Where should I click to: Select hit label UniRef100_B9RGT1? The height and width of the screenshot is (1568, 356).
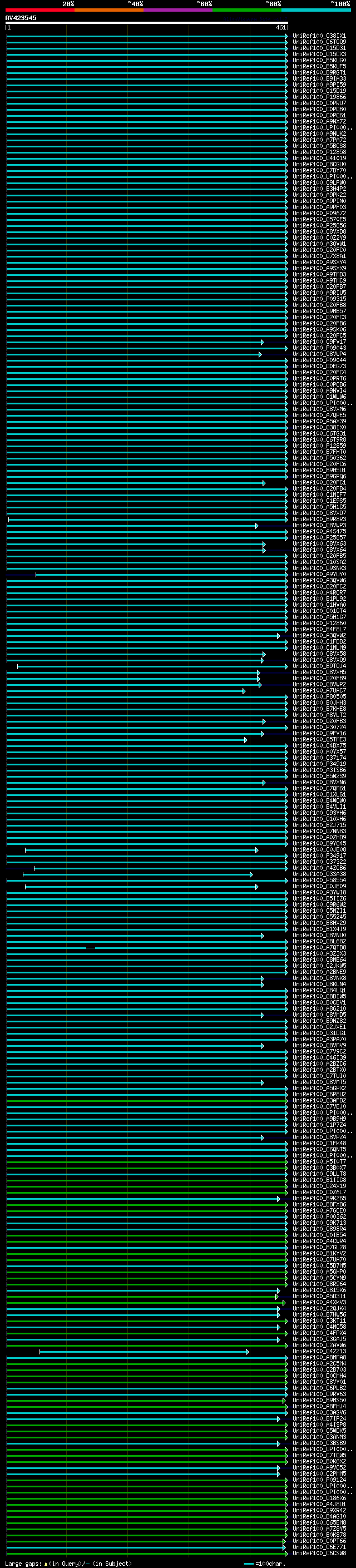(x=319, y=72)
